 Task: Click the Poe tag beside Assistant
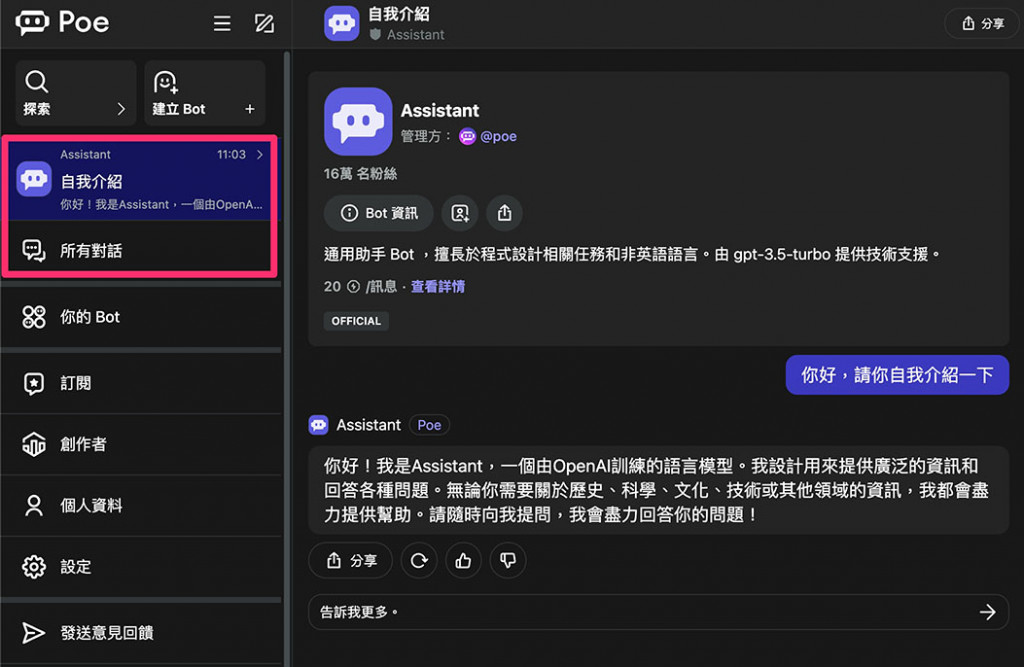click(x=429, y=425)
